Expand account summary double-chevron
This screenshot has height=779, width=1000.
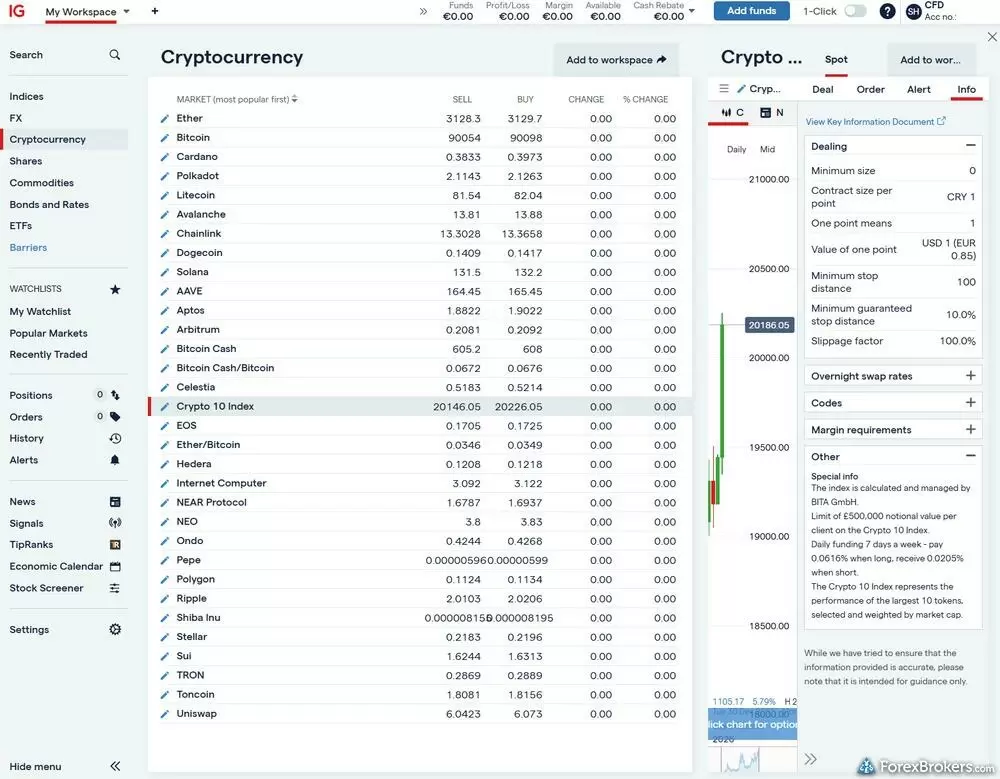(423, 11)
